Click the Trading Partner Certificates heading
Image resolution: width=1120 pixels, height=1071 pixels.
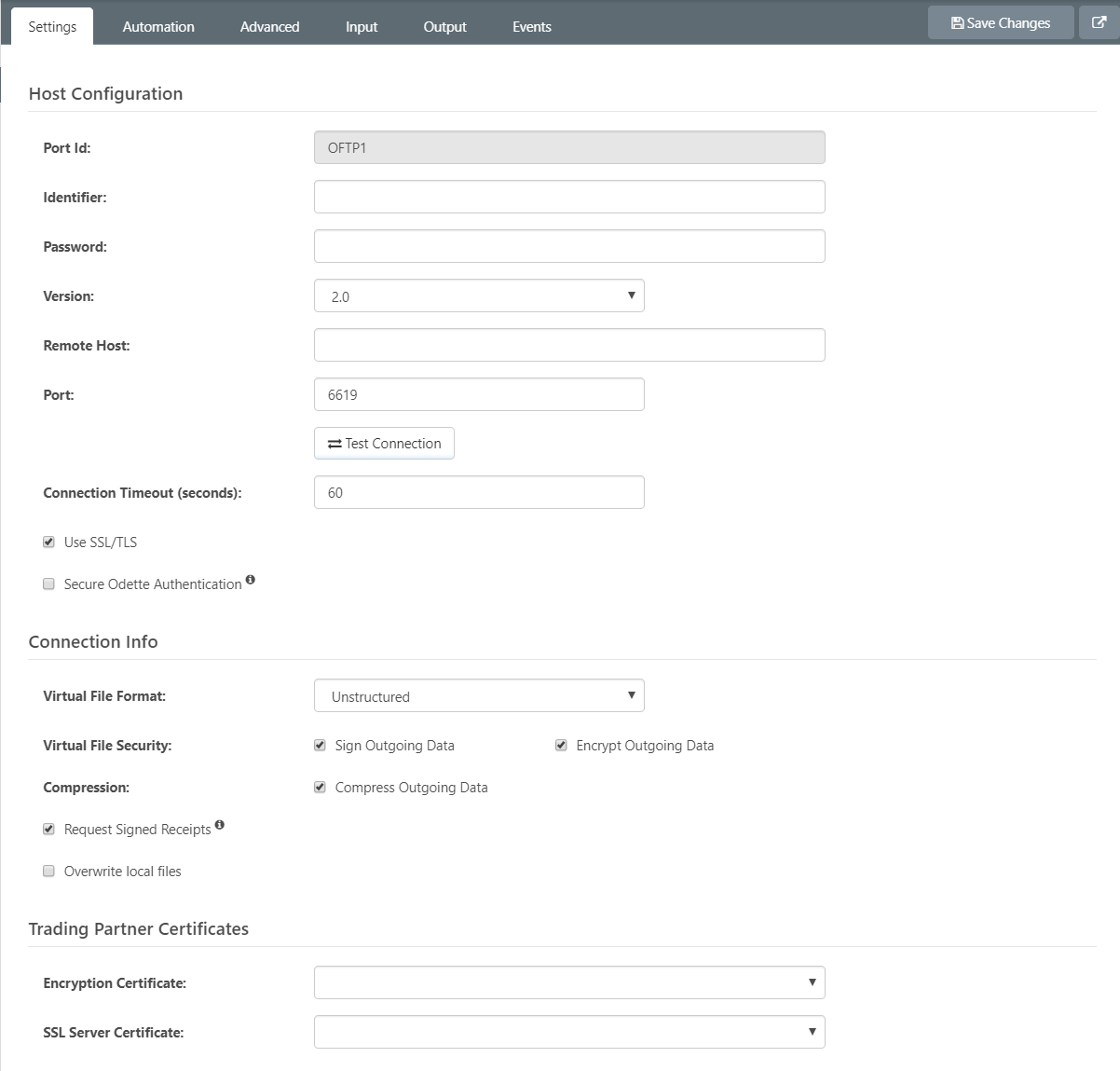139,928
